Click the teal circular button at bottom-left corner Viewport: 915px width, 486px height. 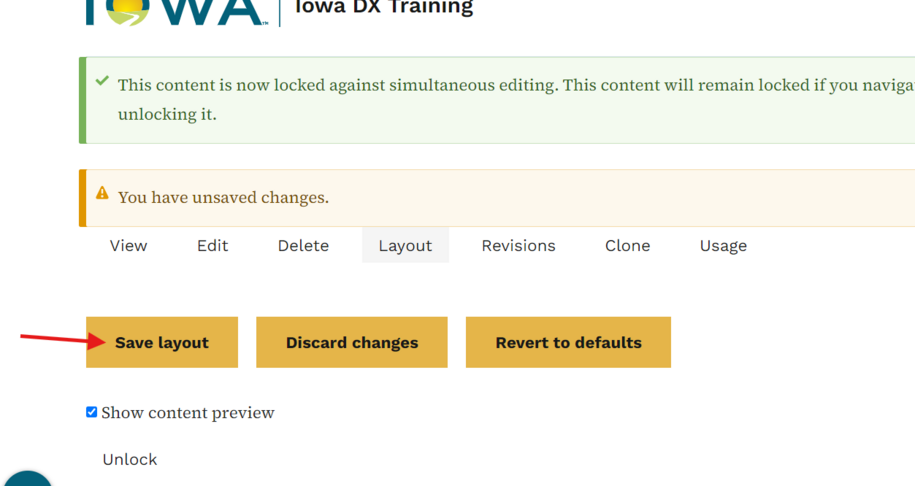(x=27, y=479)
